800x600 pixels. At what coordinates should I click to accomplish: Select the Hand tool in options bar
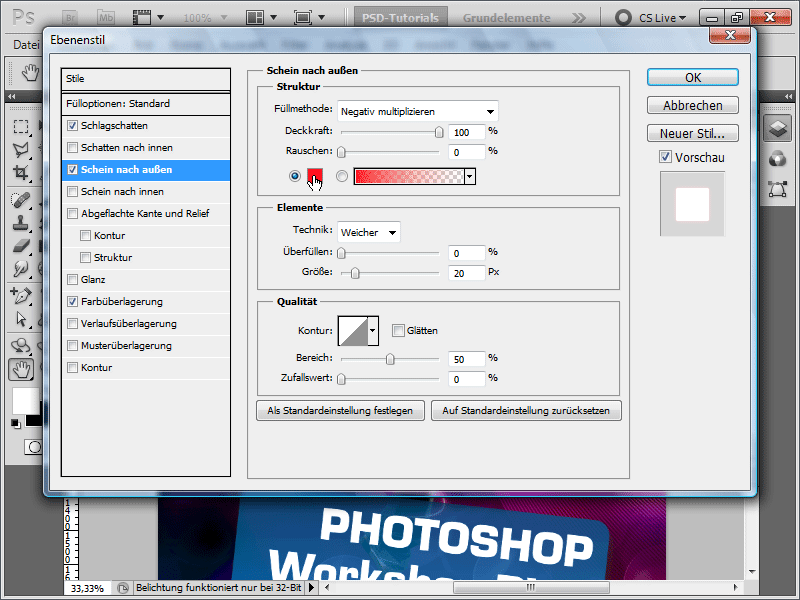(x=30, y=73)
